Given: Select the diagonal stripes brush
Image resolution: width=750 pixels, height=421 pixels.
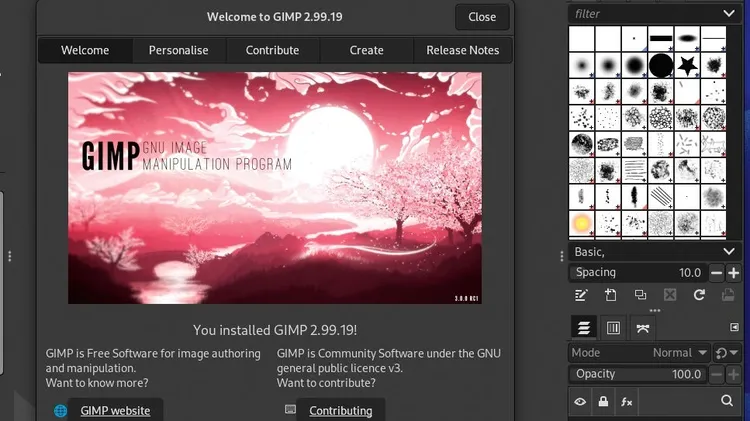Looking at the screenshot, I should tap(661, 196).
